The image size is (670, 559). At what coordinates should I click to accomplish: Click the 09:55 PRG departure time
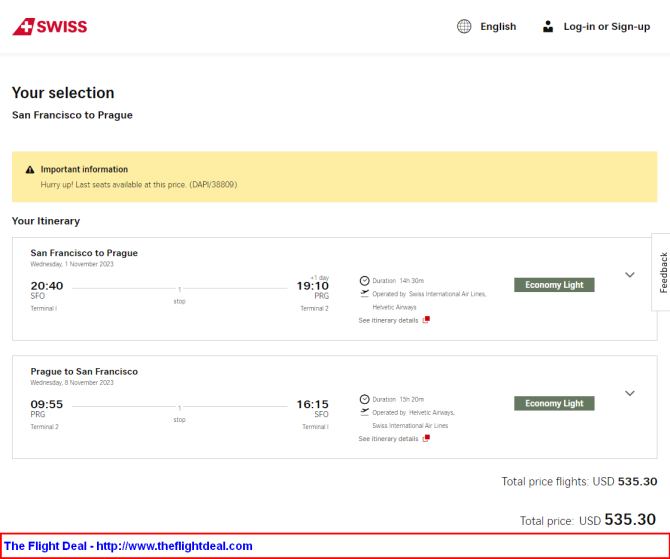click(47, 404)
